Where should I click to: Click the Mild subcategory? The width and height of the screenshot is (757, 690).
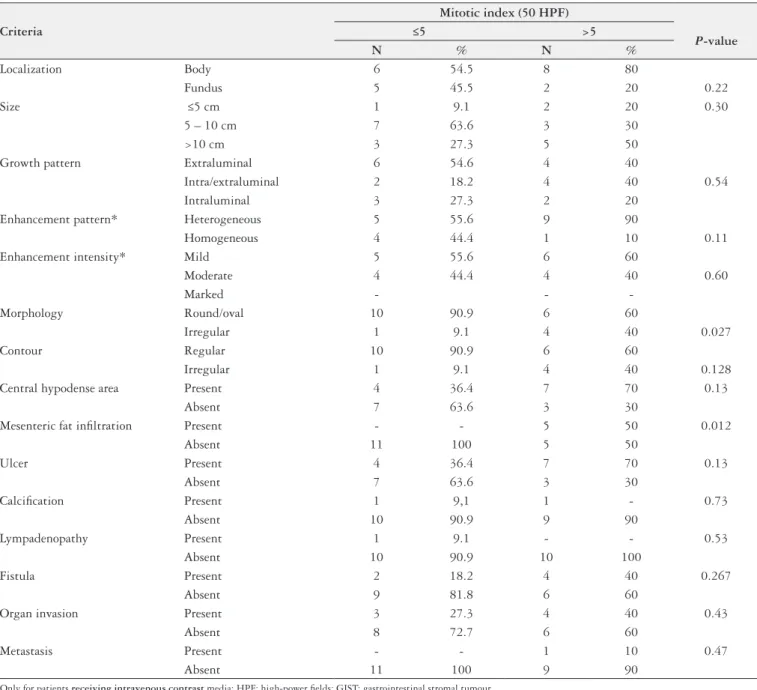point(196,257)
